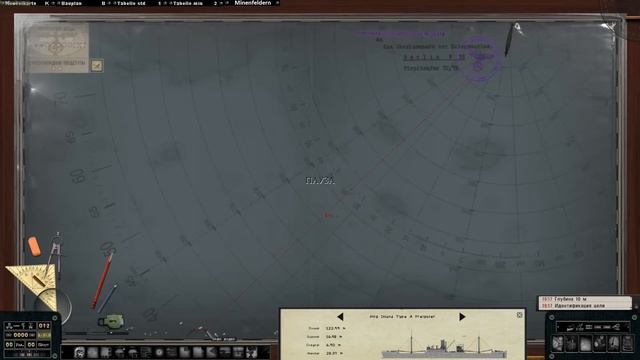Click the 122.55 м length value
The height and width of the screenshot is (360, 640).
click(336, 328)
